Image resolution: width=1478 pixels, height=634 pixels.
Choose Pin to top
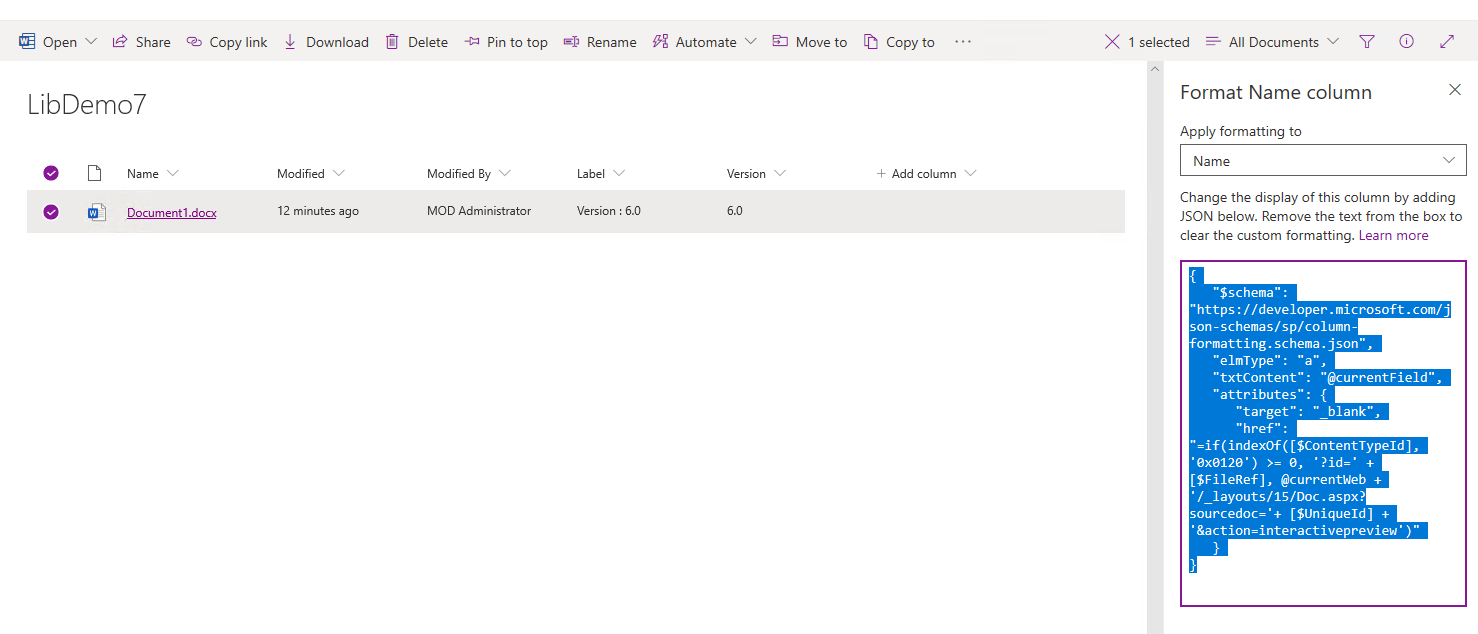coord(506,42)
